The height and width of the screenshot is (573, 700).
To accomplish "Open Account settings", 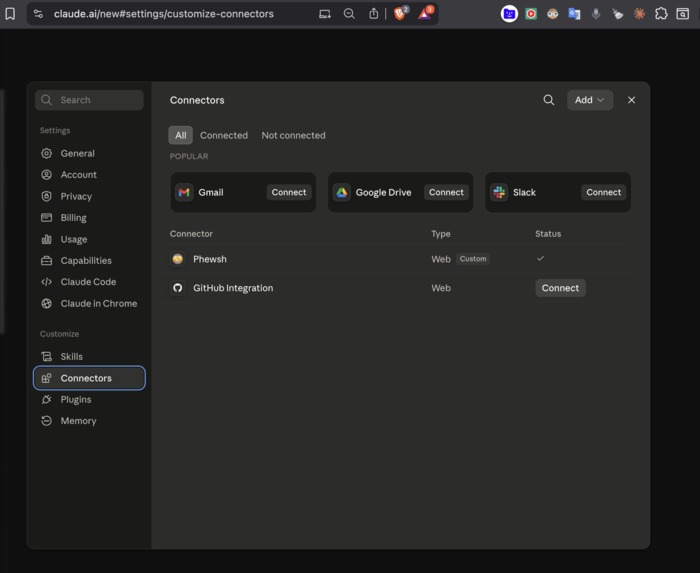I will pos(89,175).
